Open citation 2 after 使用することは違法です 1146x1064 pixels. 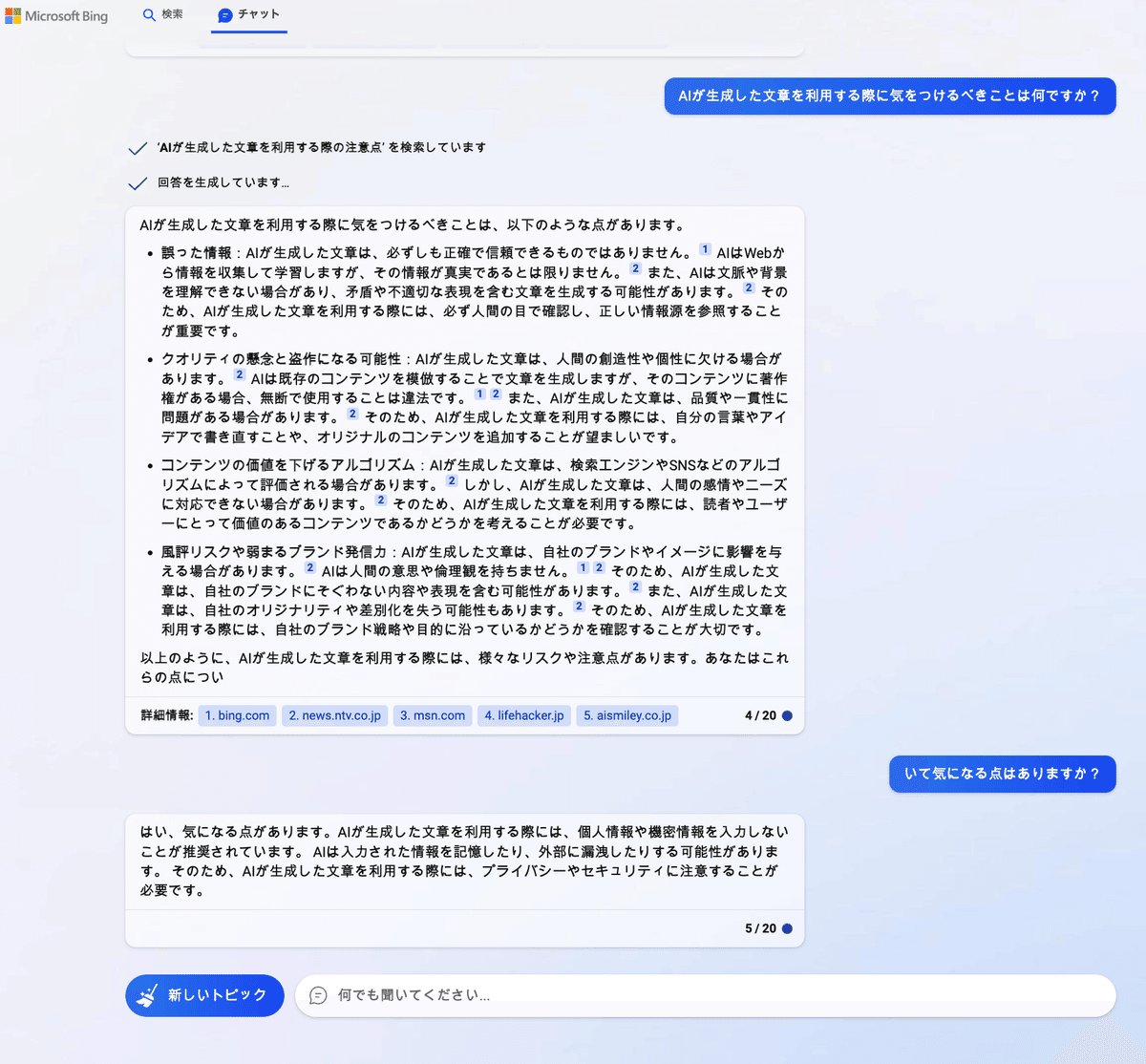point(496,394)
